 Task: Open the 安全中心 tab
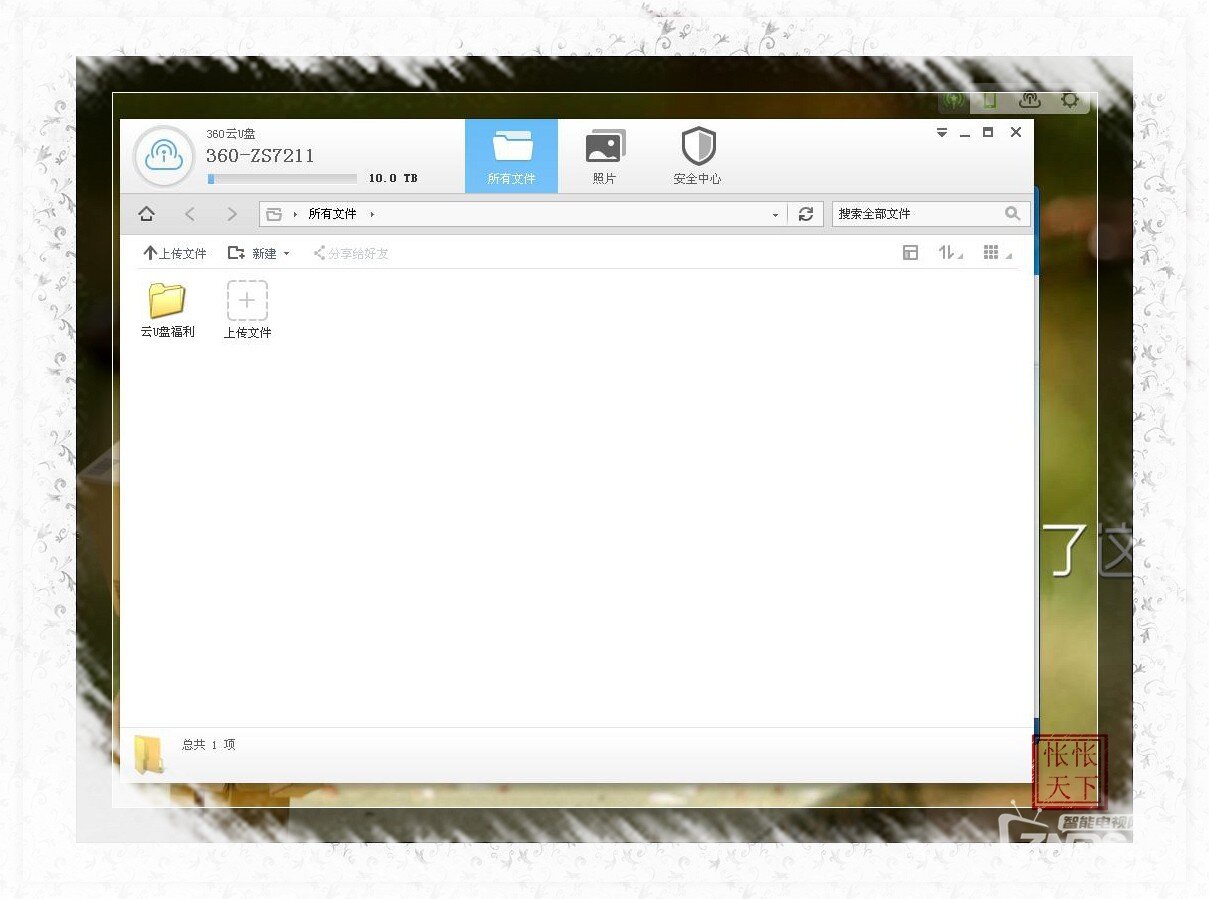(698, 156)
